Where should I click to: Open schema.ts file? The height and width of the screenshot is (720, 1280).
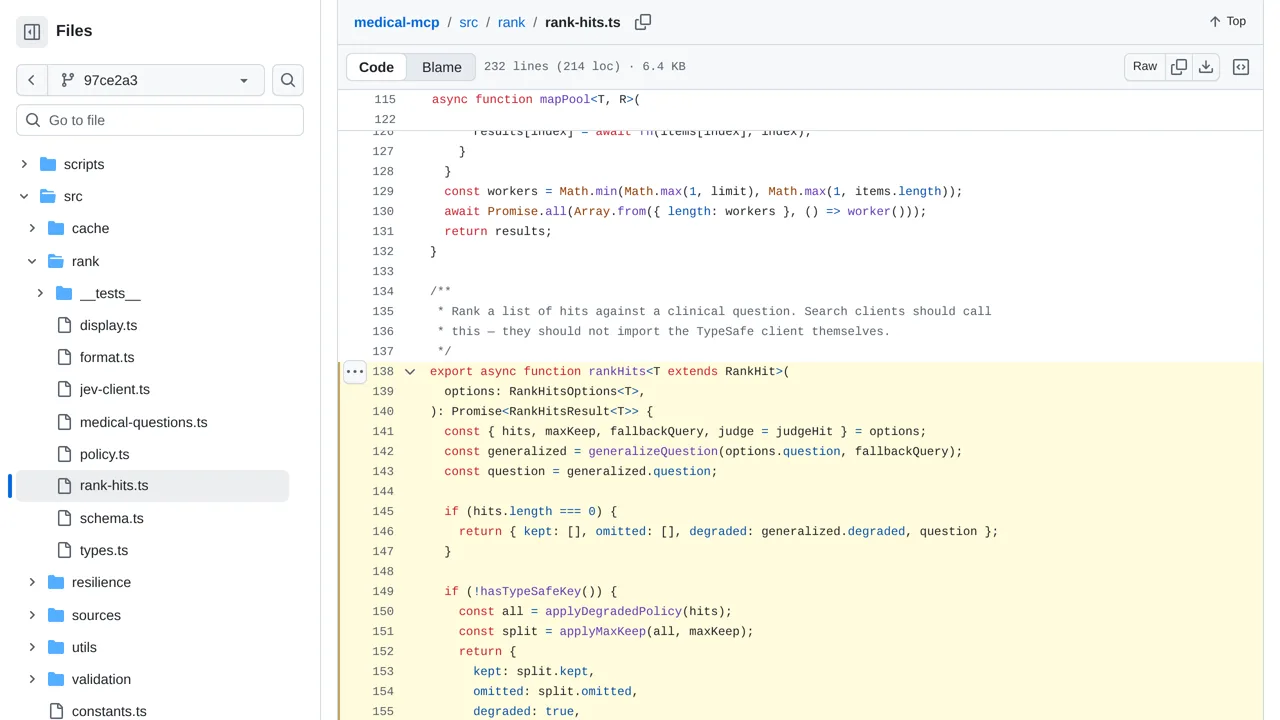point(112,518)
